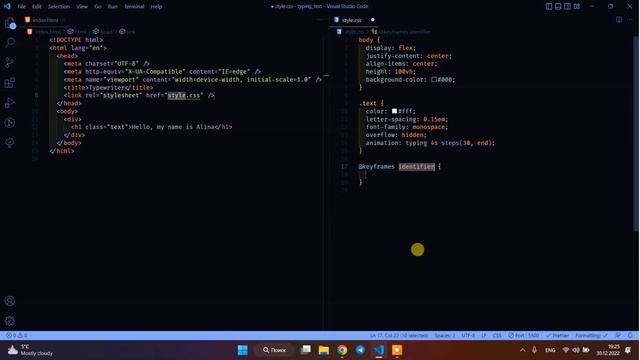Click the Prettier status bar item
Image resolution: width=640 pixels, height=360 pixels.
pyautogui.click(x=557, y=336)
